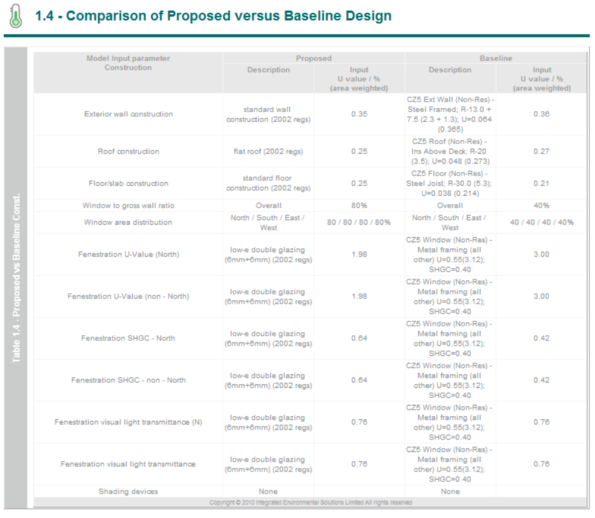Image resolution: width=595 pixels, height=518 pixels.
Task: Click the 3.00 baseline value for non-North U-Value
Action: click(541, 296)
